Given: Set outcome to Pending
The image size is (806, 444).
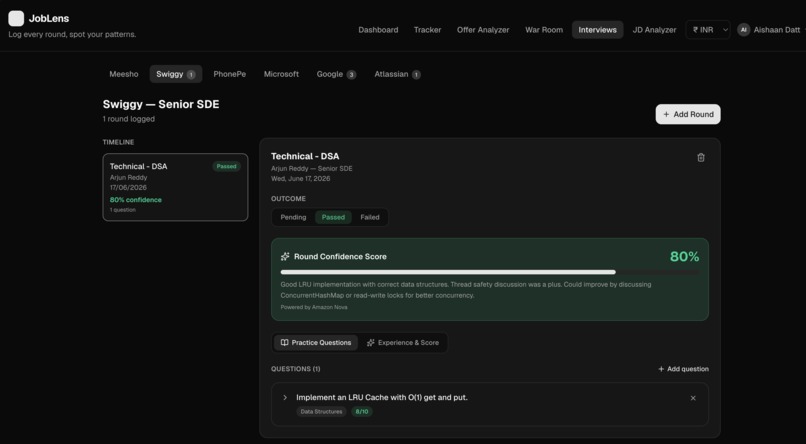Looking at the screenshot, I should [293, 217].
